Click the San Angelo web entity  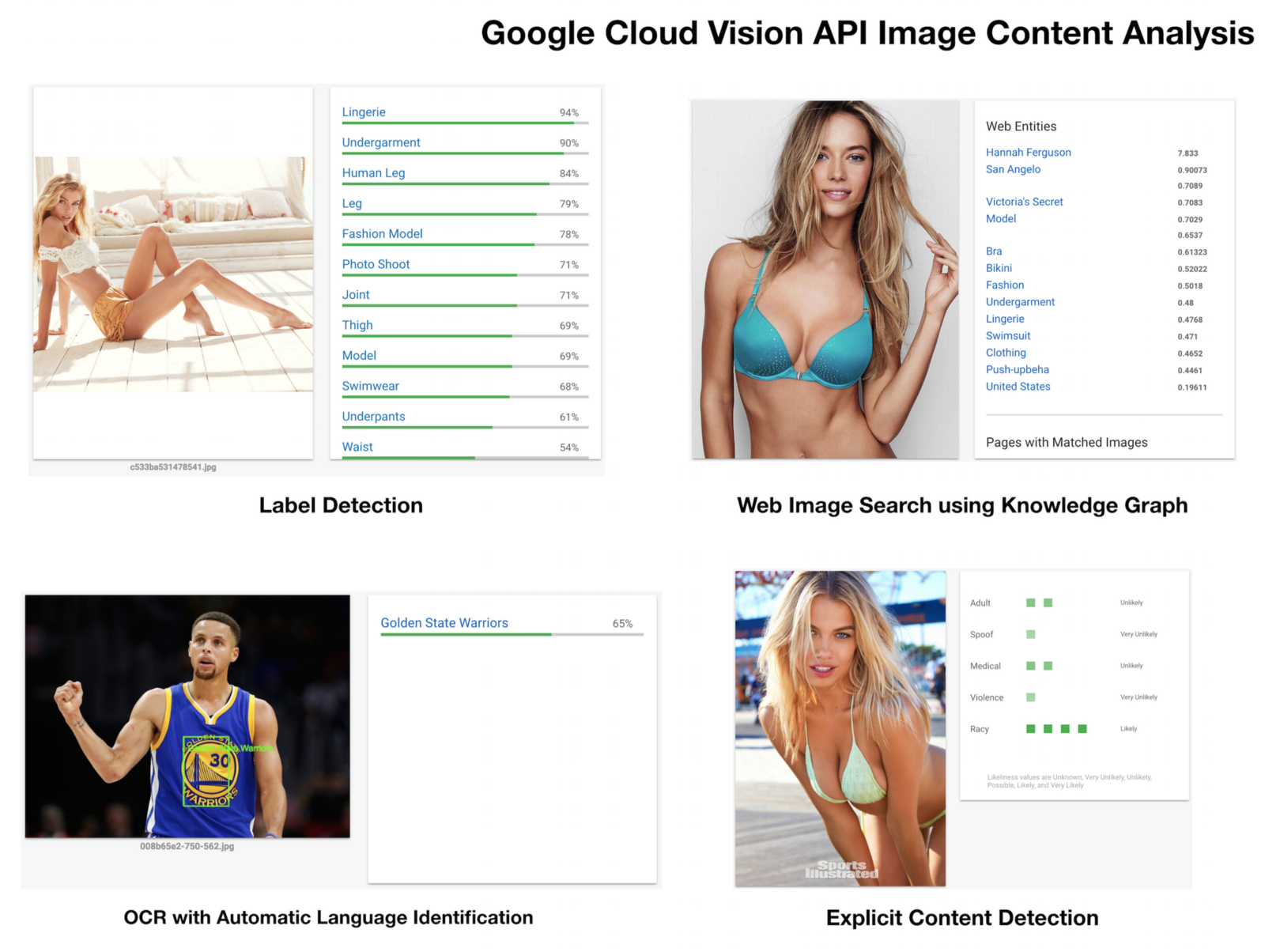1013,169
